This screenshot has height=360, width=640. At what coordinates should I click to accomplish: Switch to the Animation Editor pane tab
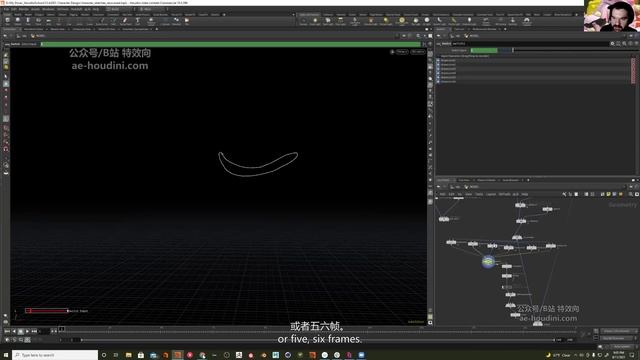tap(33, 29)
